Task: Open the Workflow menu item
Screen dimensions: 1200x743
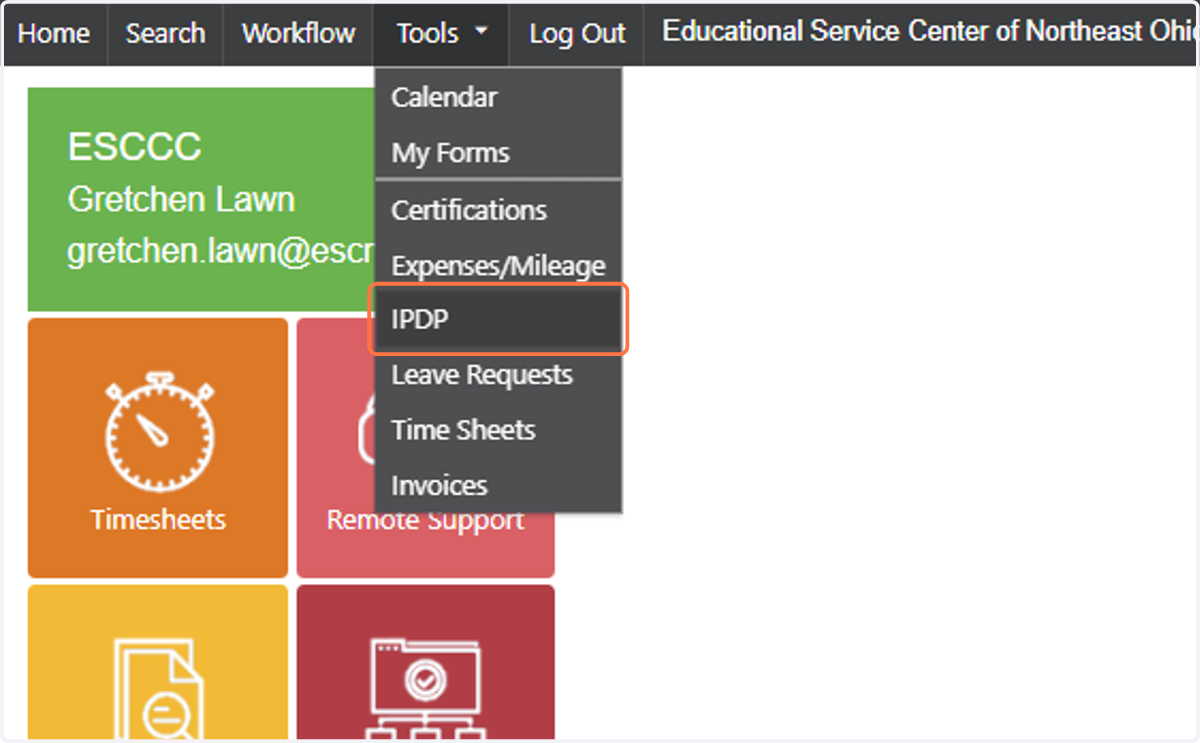Action: [x=298, y=34]
